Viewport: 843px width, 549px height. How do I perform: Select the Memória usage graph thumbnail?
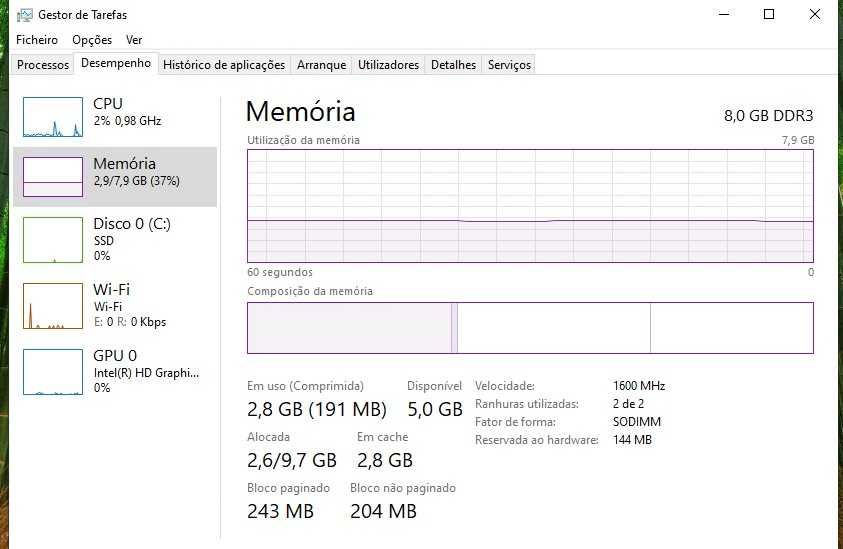pyautogui.click(x=53, y=176)
